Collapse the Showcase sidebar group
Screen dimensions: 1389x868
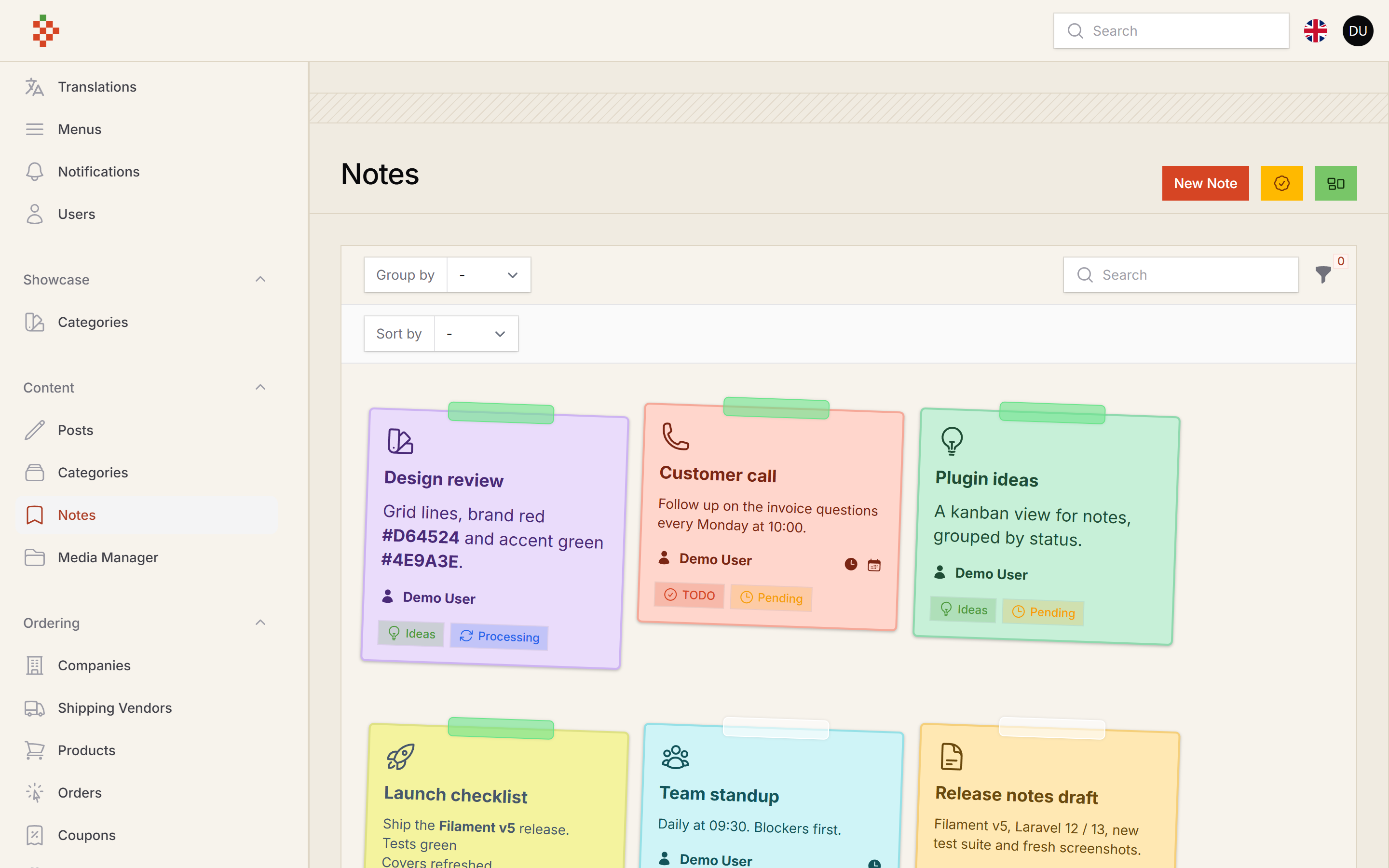pos(260,280)
